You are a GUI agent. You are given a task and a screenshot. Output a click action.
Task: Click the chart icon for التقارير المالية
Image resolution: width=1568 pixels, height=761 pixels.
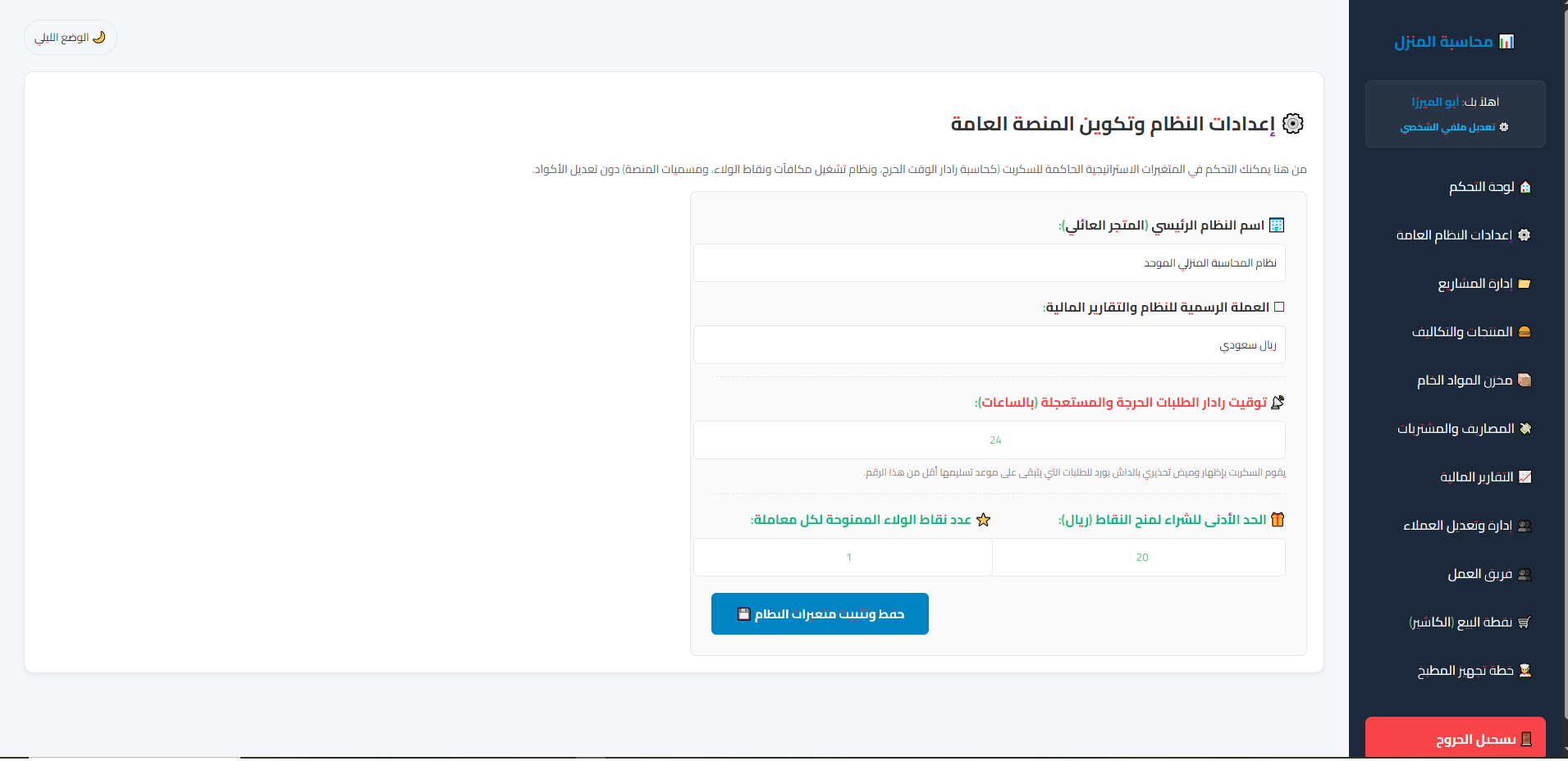1525,477
